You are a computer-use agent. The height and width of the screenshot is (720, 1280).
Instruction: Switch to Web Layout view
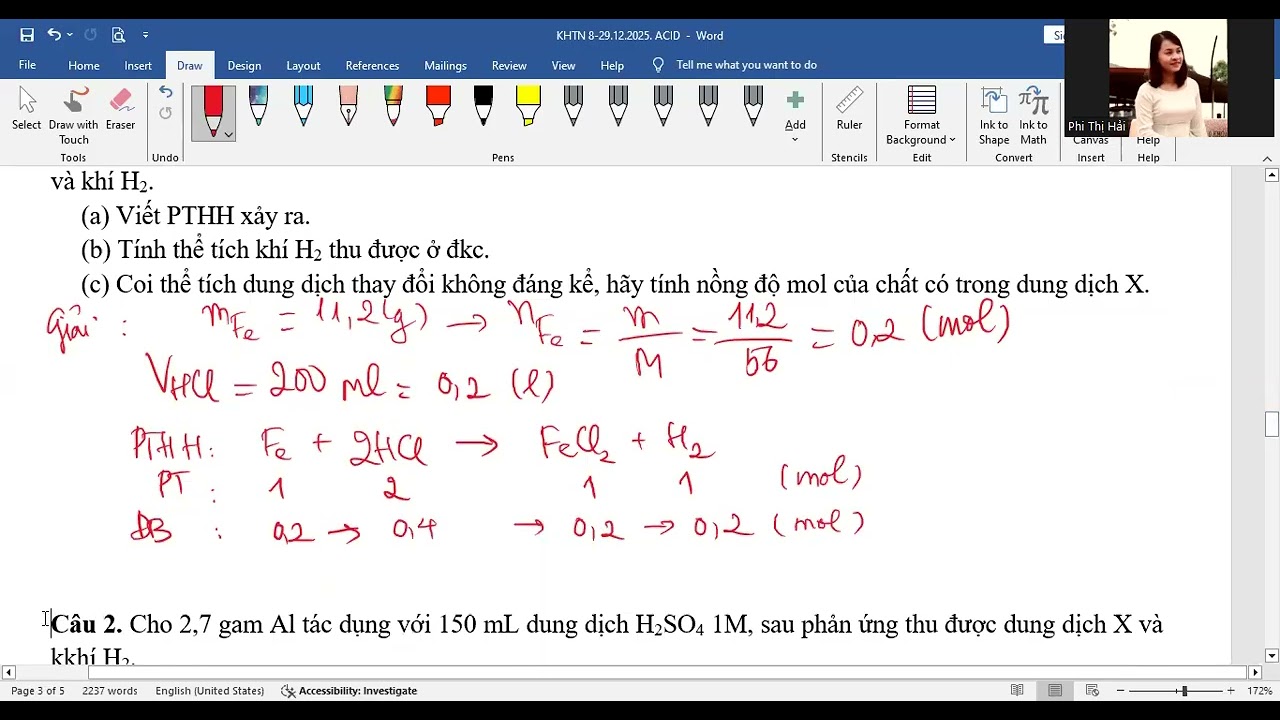pyautogui.click(x=1092, y=691)
